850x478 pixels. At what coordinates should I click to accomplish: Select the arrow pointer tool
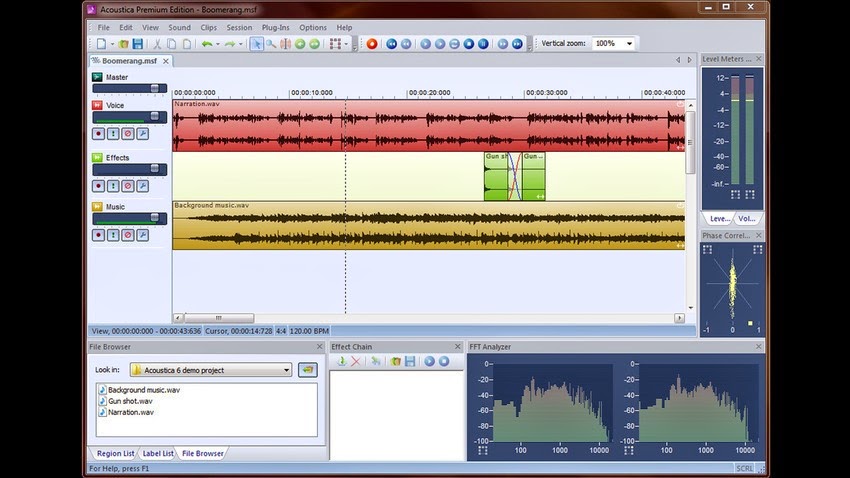256,44
